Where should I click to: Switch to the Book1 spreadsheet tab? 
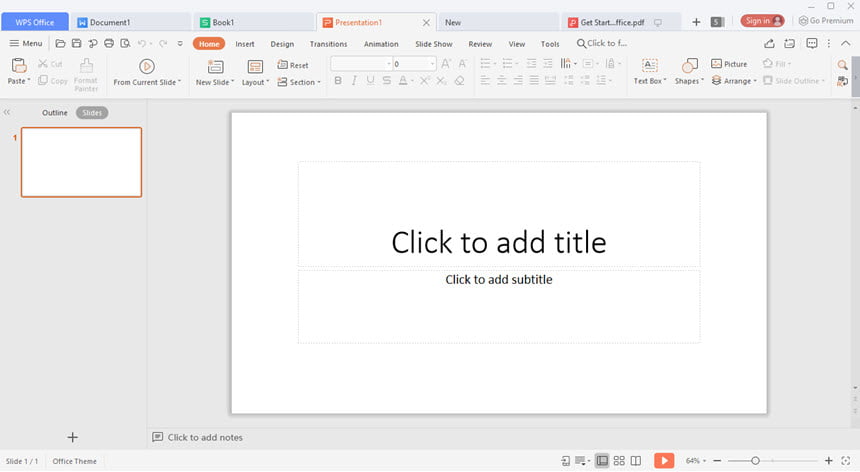254,22
